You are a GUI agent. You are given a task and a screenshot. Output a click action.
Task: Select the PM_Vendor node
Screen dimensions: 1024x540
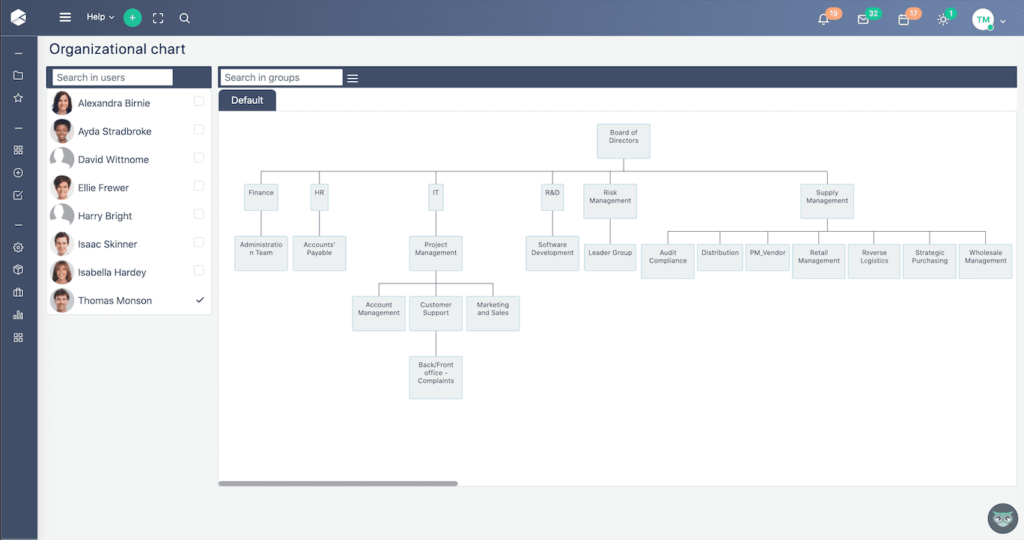767,257
